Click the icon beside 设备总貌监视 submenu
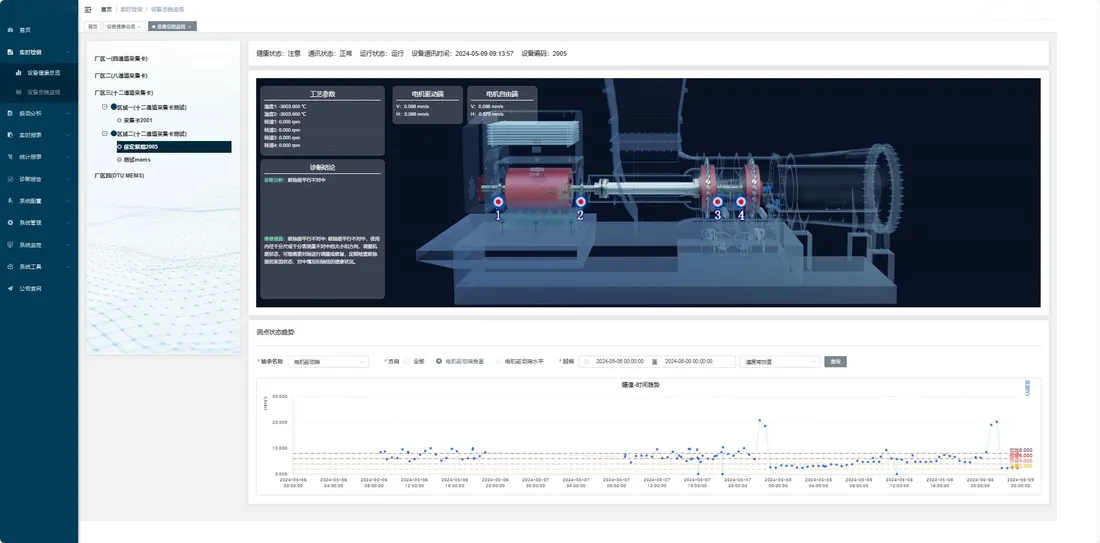 pyautogui.click(x=18, y=92)
